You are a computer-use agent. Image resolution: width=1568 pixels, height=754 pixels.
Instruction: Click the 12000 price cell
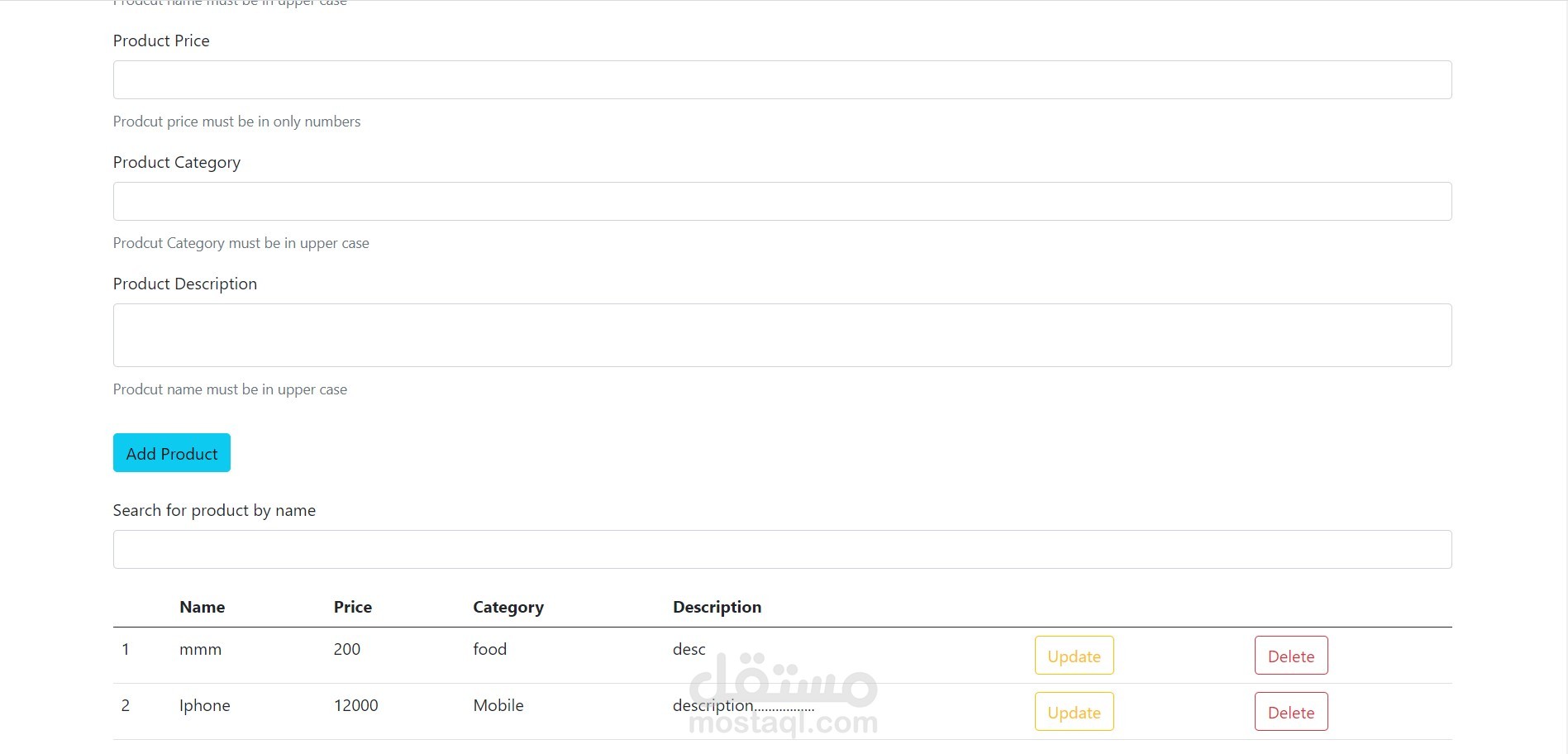tap(355, 705)
